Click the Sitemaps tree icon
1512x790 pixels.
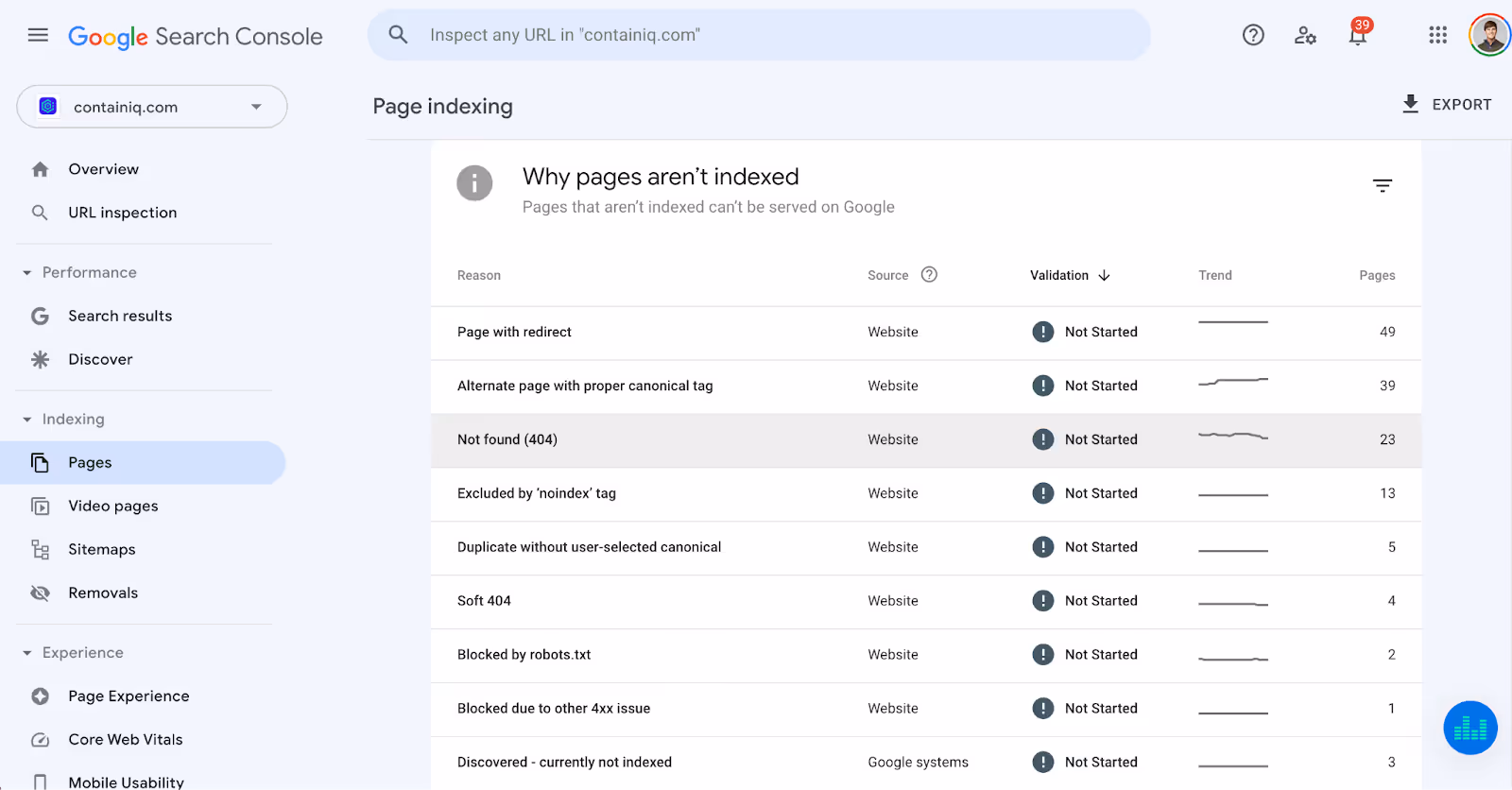coord(40,549)
